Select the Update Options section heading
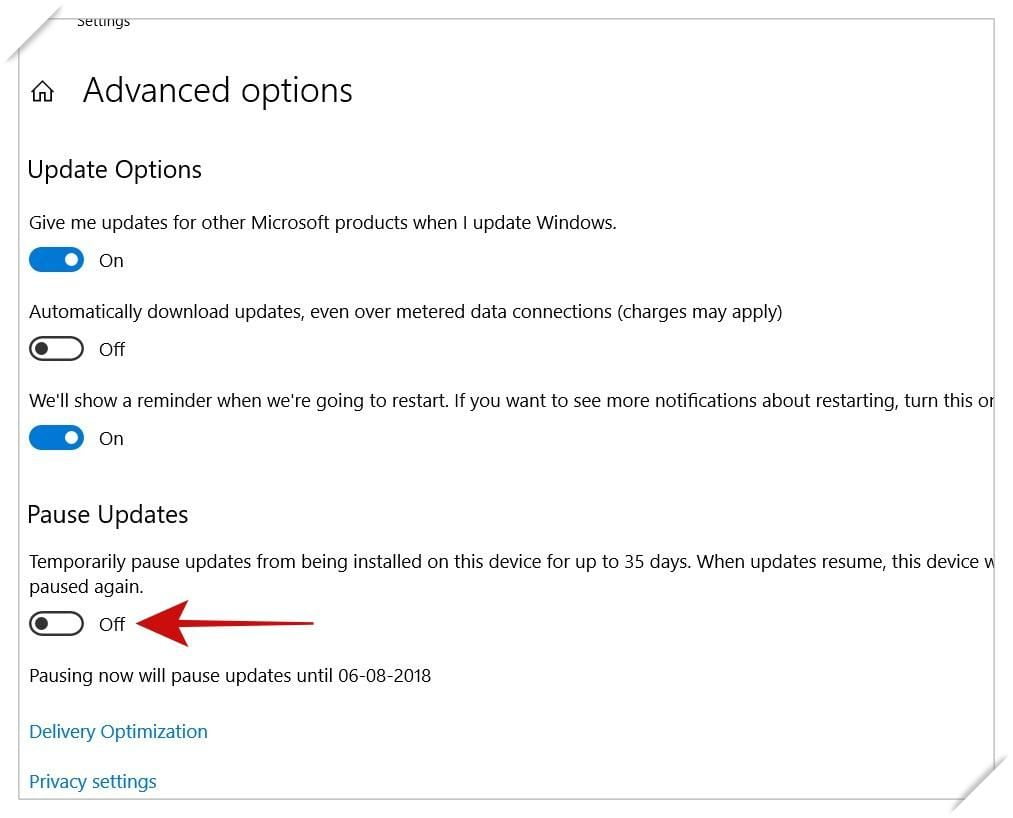The height and width of the screenshot is (818, 1013). tap(114, 170)
